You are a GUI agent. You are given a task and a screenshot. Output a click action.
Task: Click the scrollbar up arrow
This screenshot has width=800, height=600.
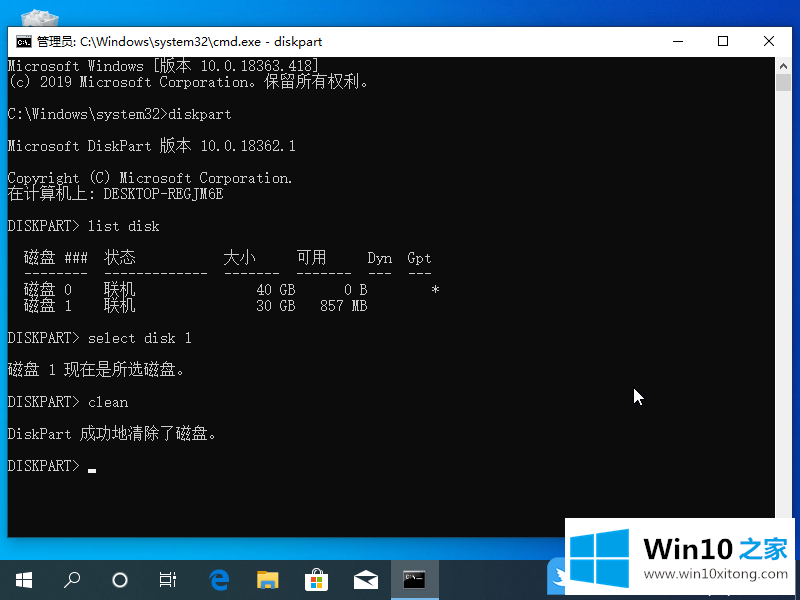784,65
